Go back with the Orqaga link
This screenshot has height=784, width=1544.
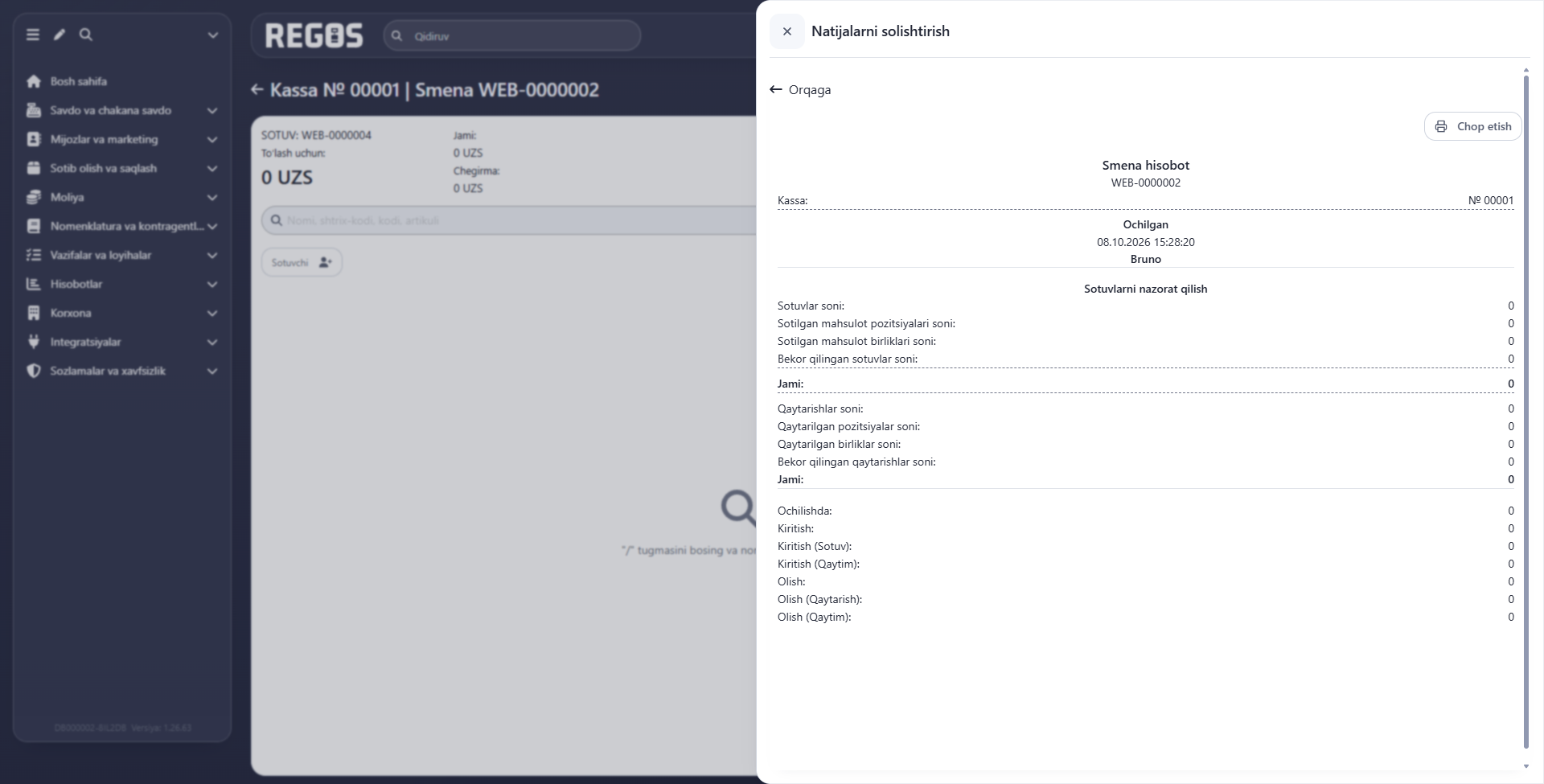(800, 90)
